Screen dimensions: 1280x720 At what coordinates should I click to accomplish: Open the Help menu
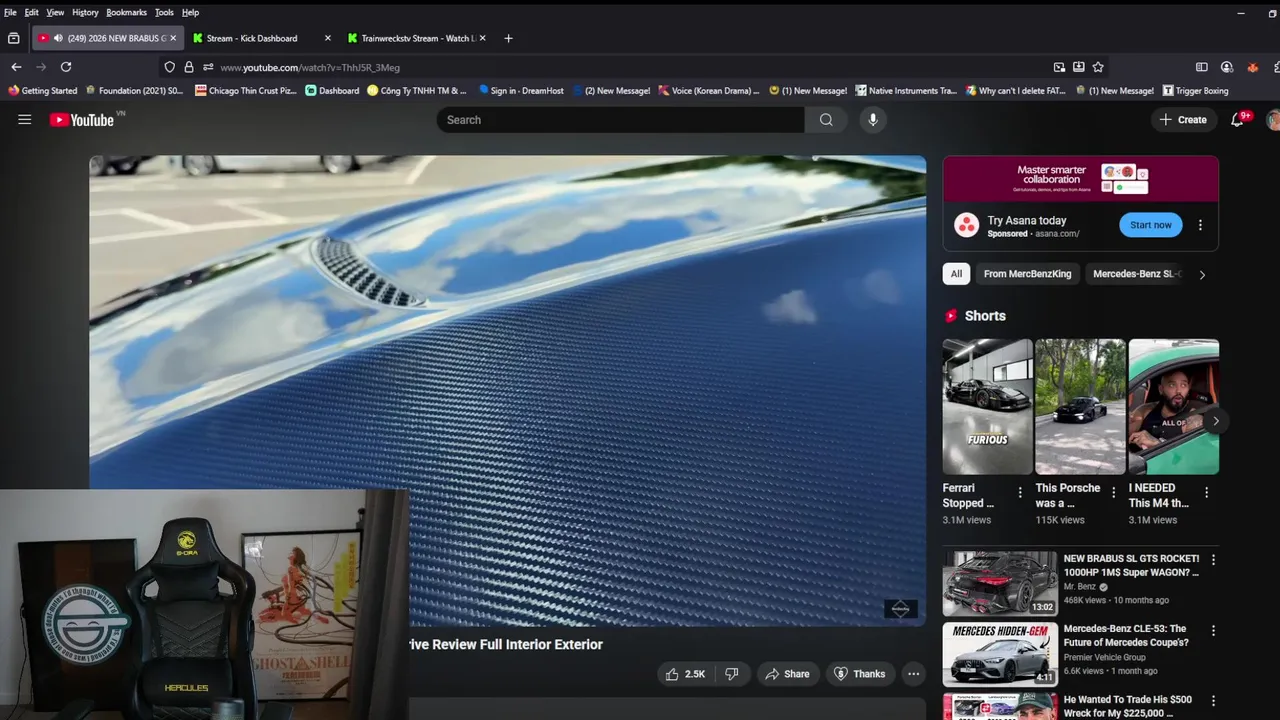(190, 12)
